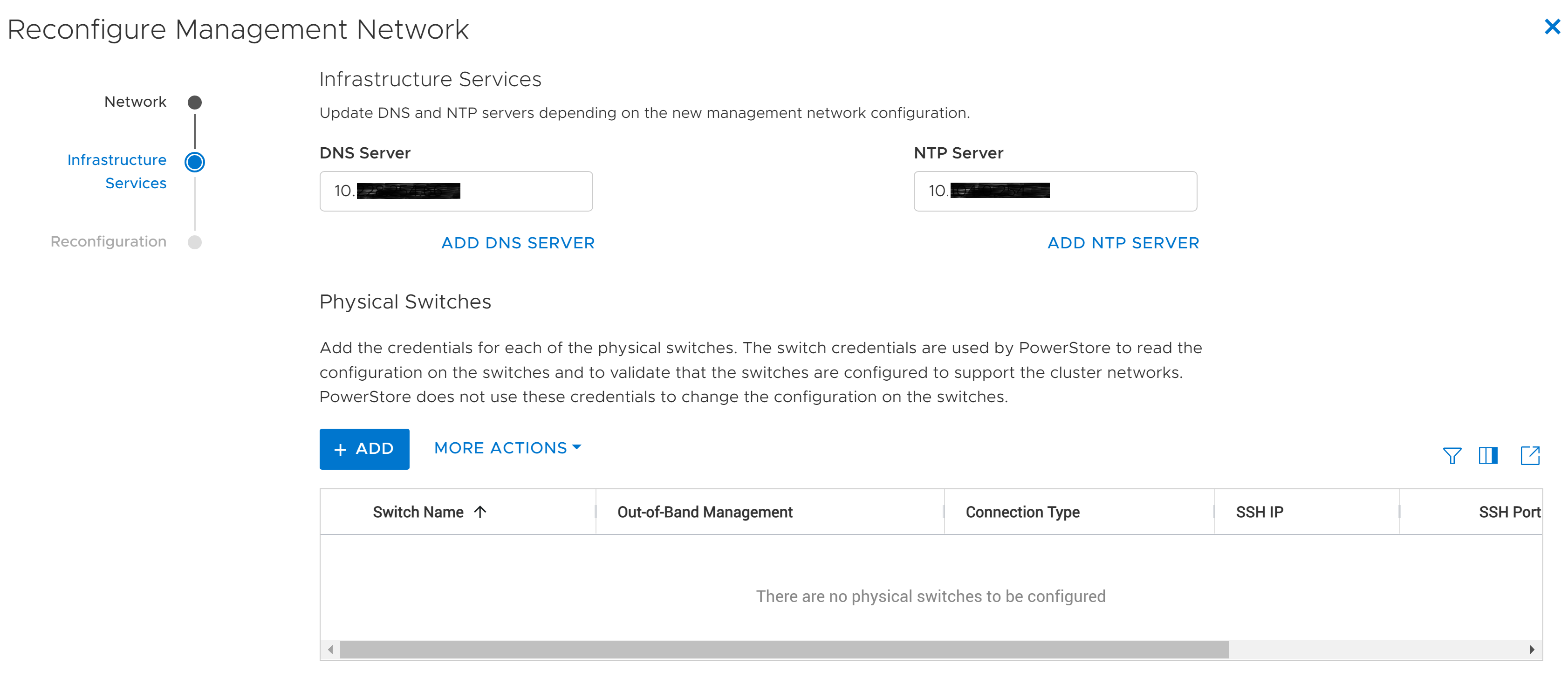
Task: Close the Reconfigure Management Network dialog
Action: (x=1552, y=27)
